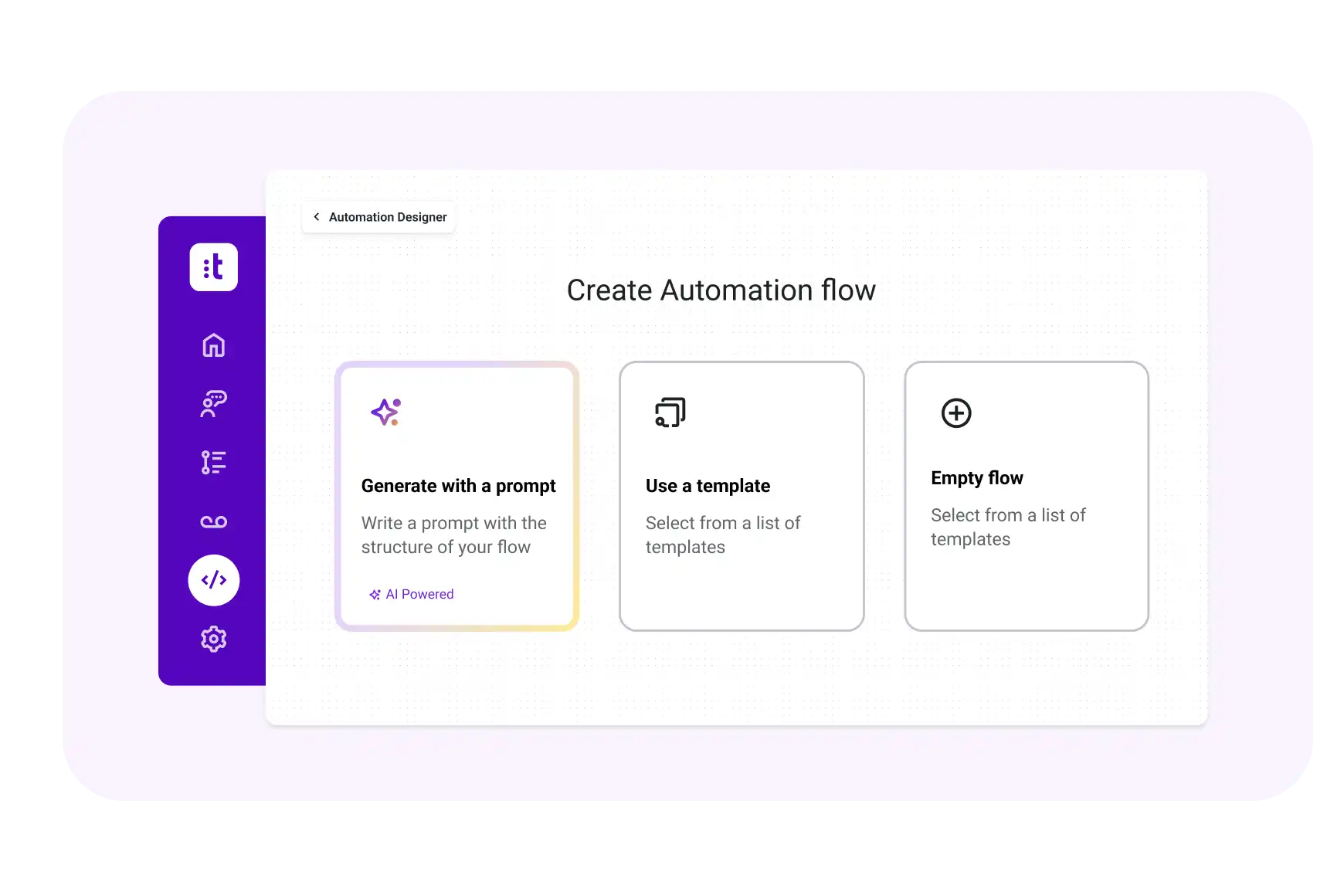
Task: Go back with the Automation Designer button
Action: click(x=378, y=217)
